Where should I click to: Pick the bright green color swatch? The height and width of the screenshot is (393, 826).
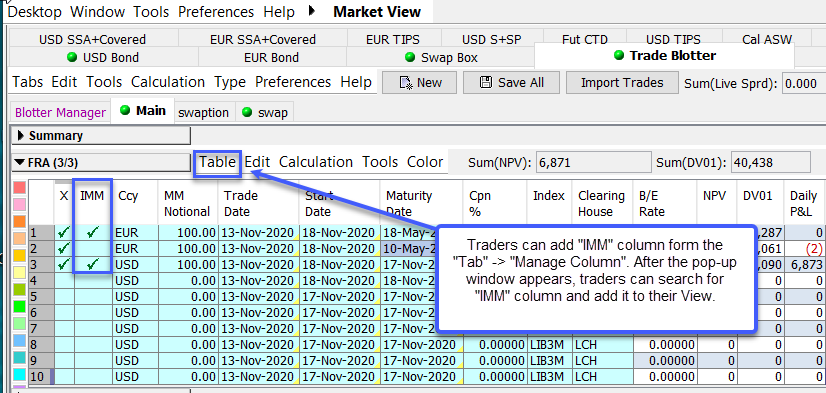(x=19, y=306)
